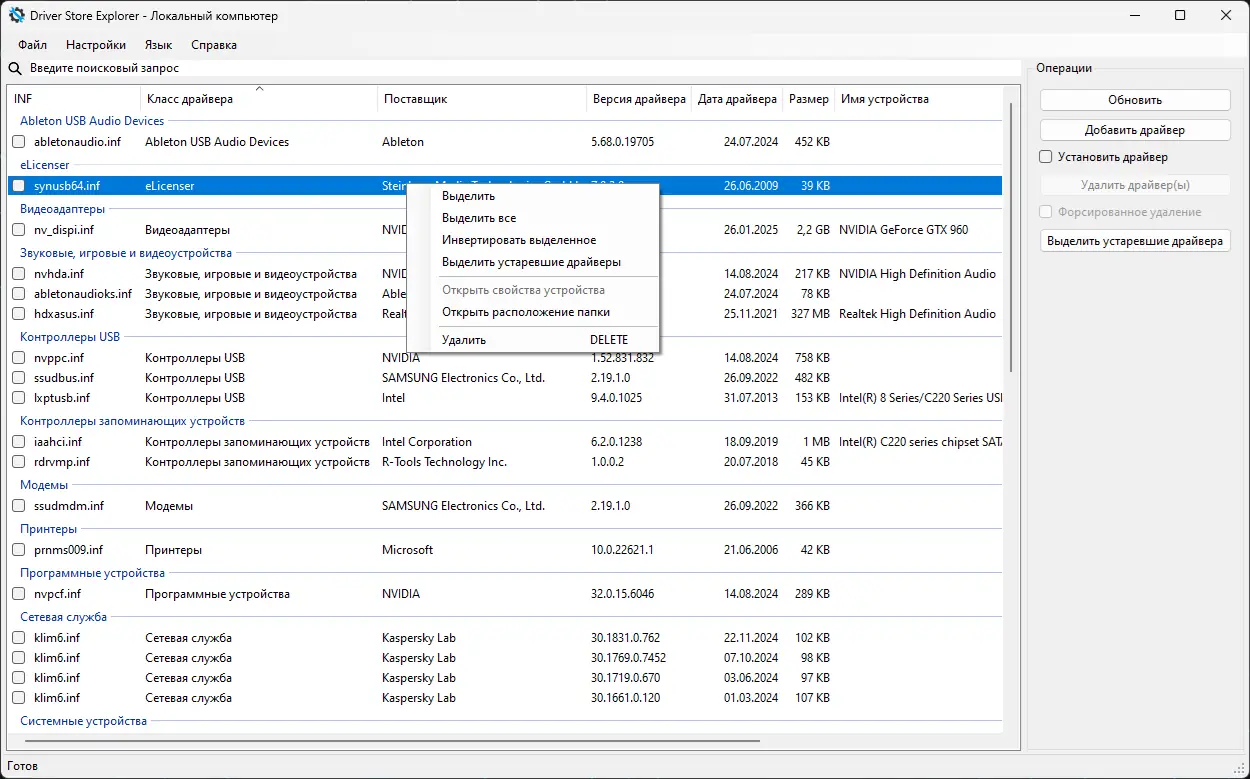
Task: Enable the Установить драйвер checkbox
Action: click(1046, 157)
